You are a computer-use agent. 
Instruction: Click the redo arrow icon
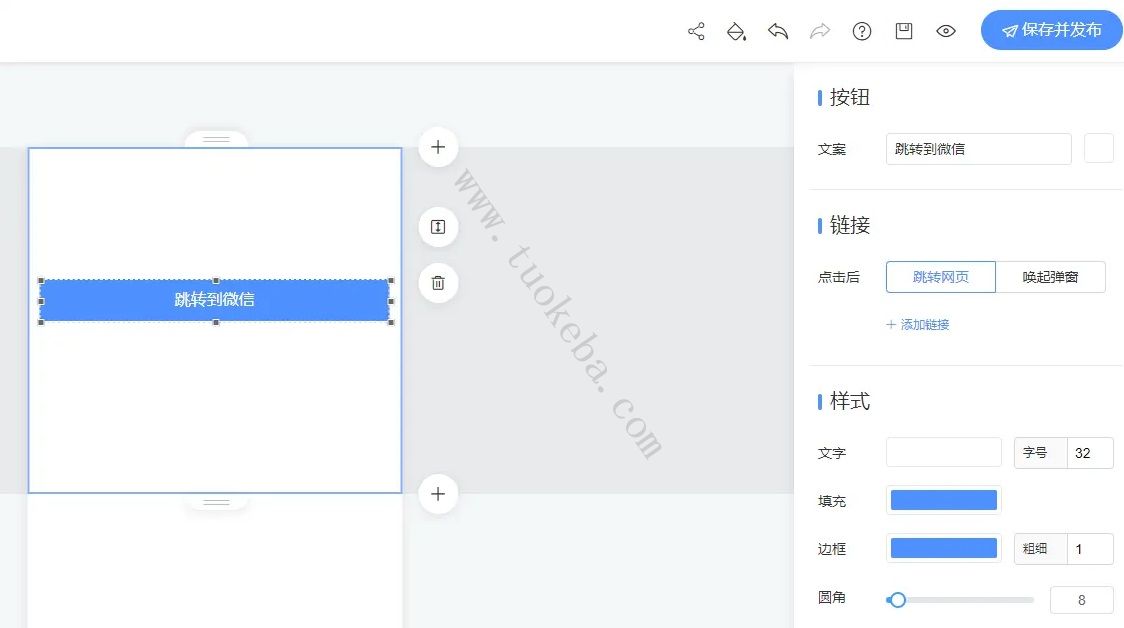pos(820,31)
